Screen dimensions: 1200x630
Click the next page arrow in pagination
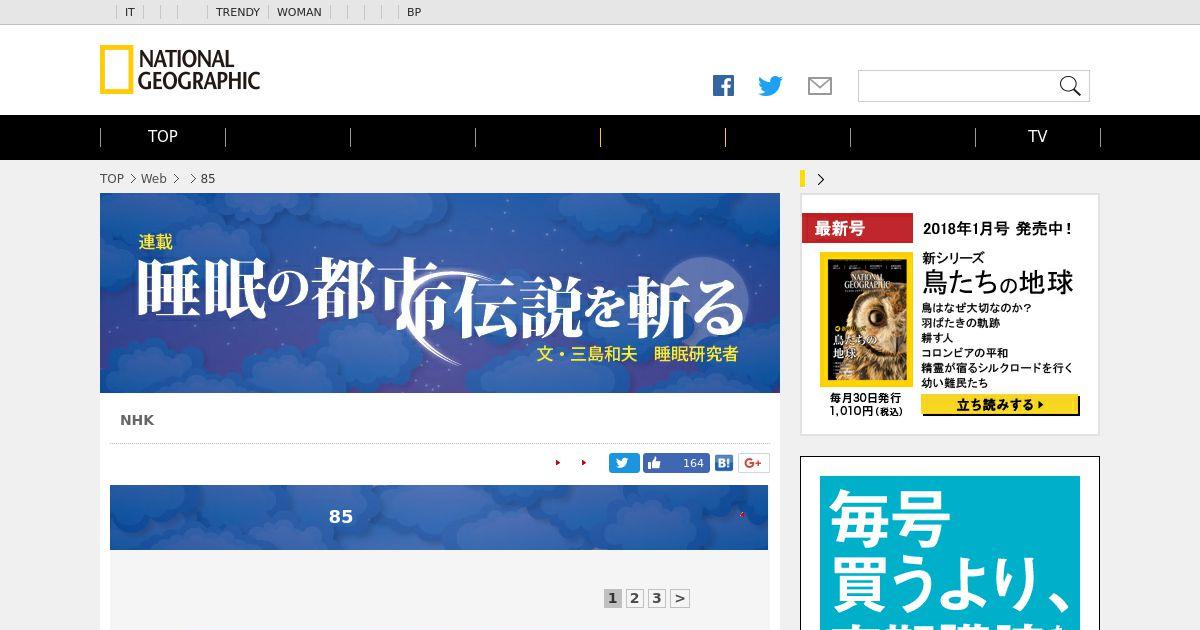click(680, 598)
